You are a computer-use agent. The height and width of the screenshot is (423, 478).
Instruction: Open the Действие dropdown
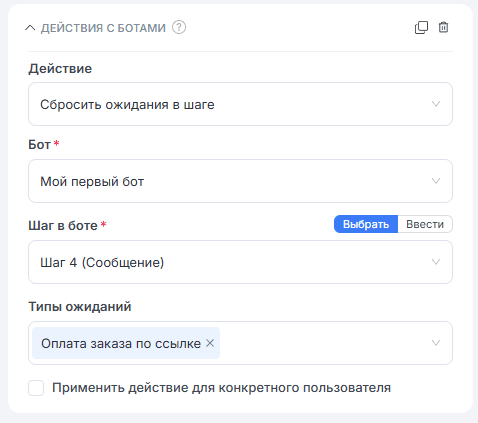tap(240, 104)
